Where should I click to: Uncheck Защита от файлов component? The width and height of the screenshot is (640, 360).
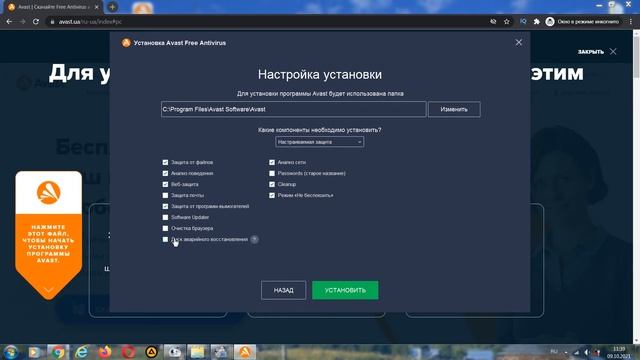pos(165,162)
